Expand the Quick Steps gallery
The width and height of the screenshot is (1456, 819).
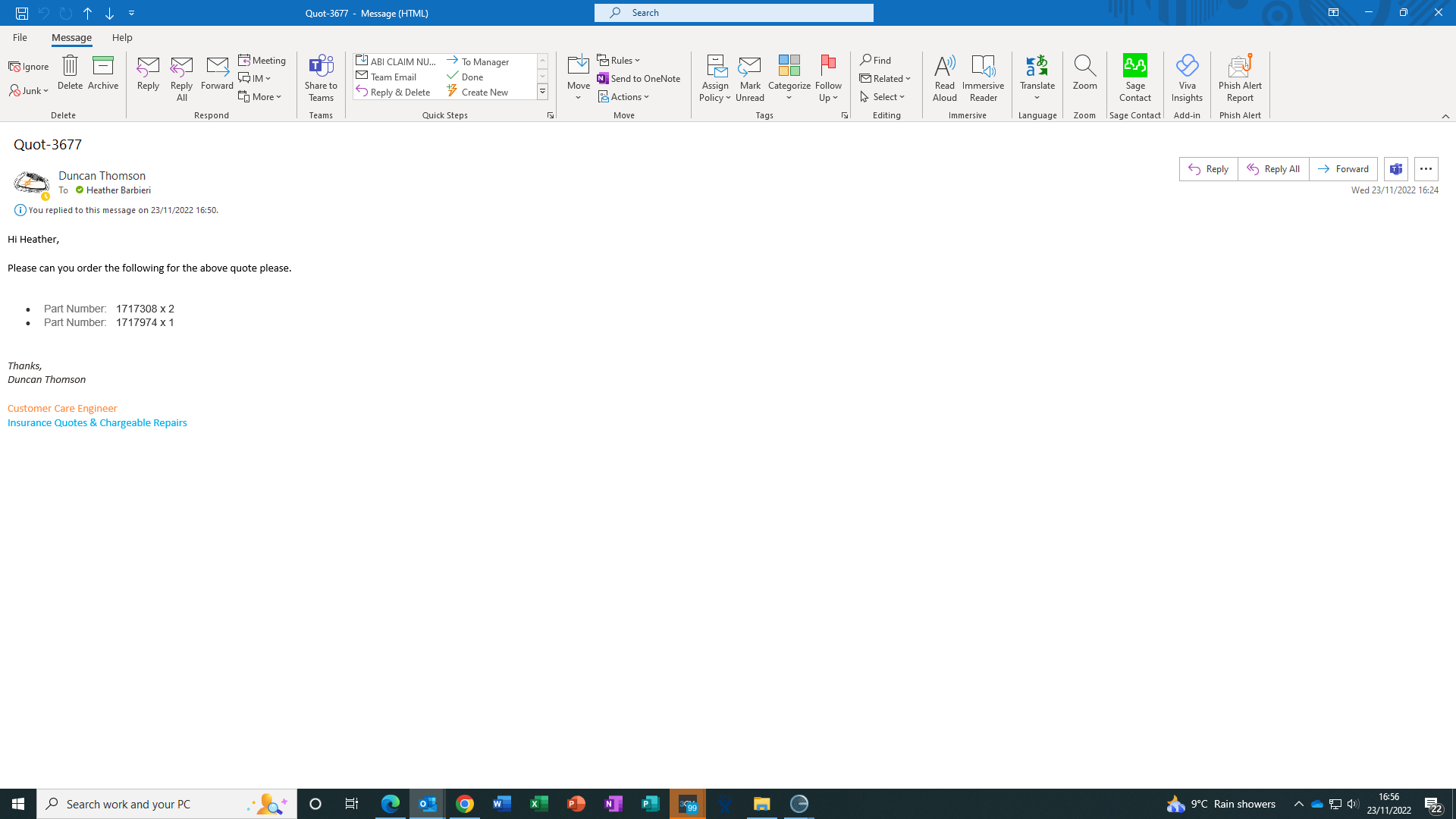(543, 93)
